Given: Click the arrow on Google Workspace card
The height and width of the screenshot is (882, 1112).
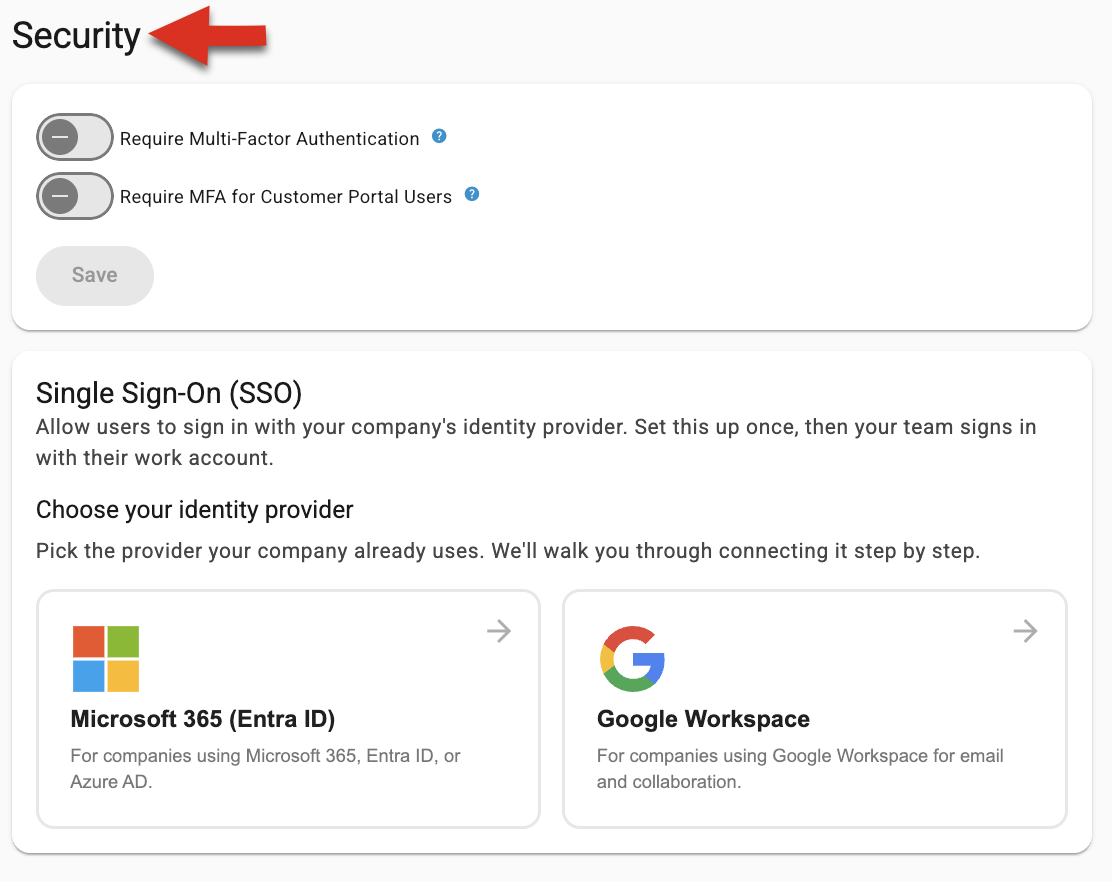Looking at the screenshot, I should coord(1025,630).
